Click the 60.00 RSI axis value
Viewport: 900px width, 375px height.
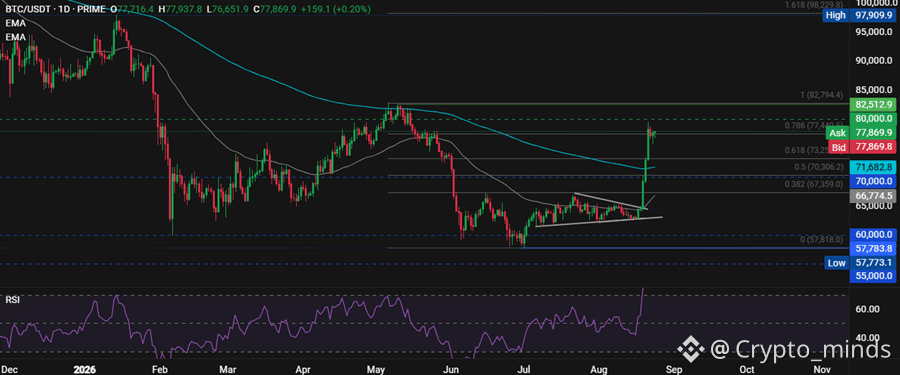867,309
